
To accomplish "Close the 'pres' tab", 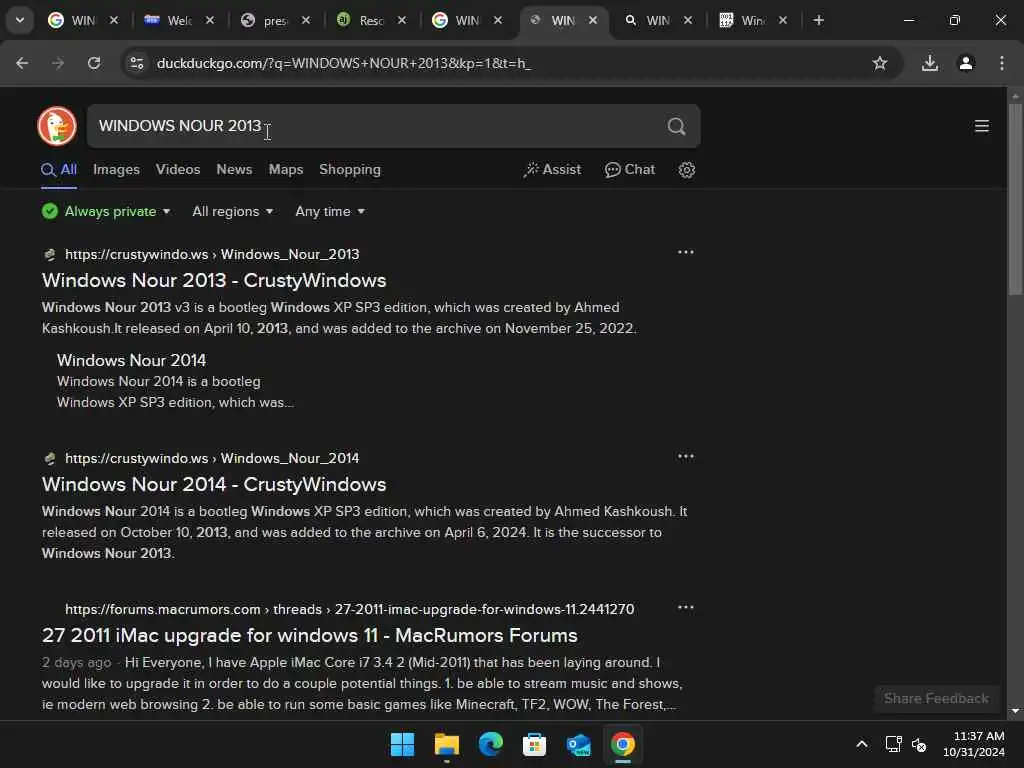I will click(x=306, y=20).
